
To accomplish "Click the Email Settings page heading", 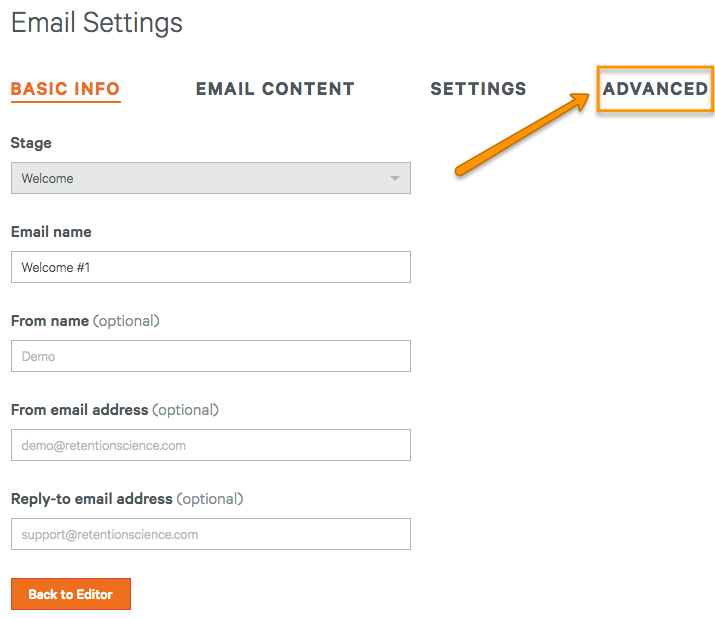I will [97, 23].
